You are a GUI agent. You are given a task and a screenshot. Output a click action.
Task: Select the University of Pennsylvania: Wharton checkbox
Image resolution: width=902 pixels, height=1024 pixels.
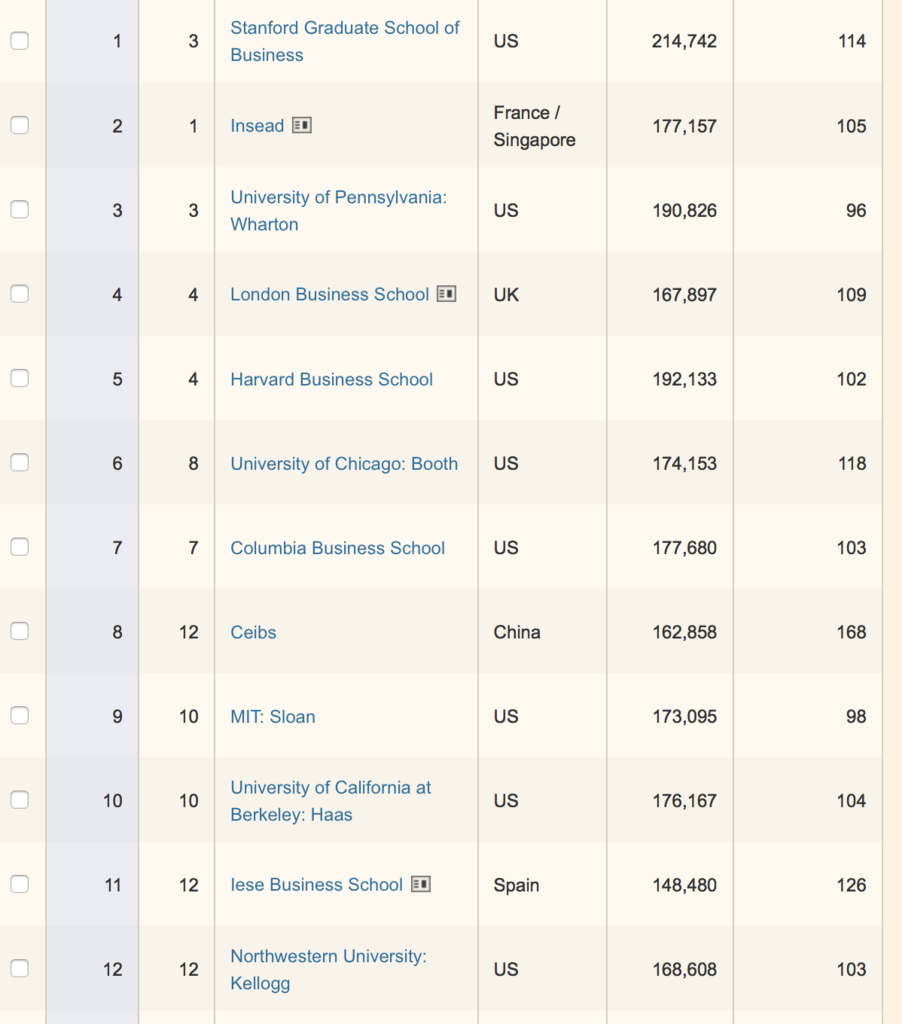20,209
